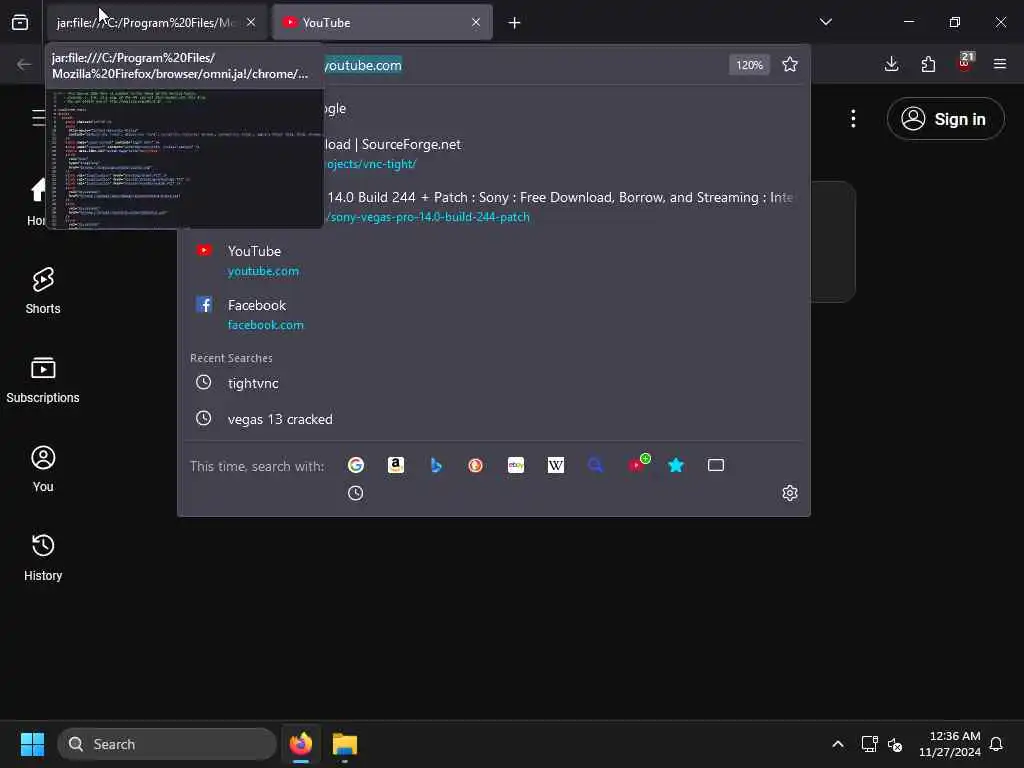Open a new tab

[515, 23]
